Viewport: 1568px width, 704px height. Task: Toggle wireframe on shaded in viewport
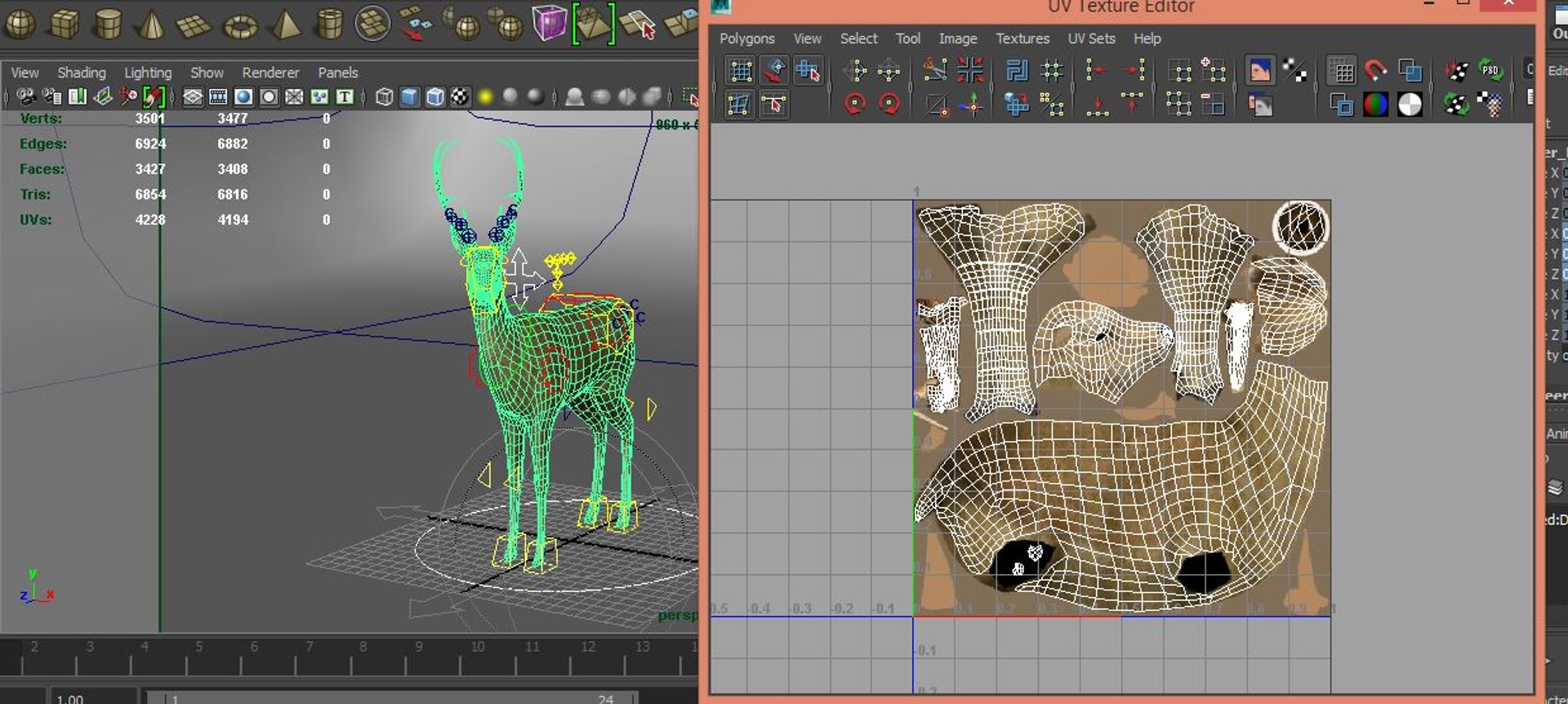click(435, 97)
